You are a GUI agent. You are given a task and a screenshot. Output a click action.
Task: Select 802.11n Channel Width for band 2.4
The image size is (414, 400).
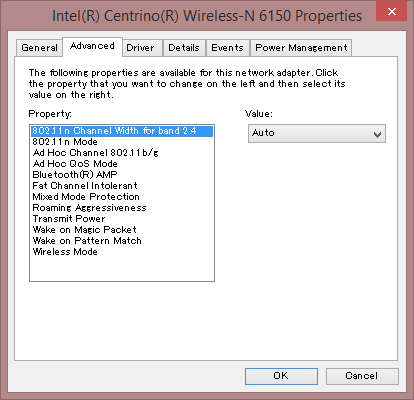point(122,131)
